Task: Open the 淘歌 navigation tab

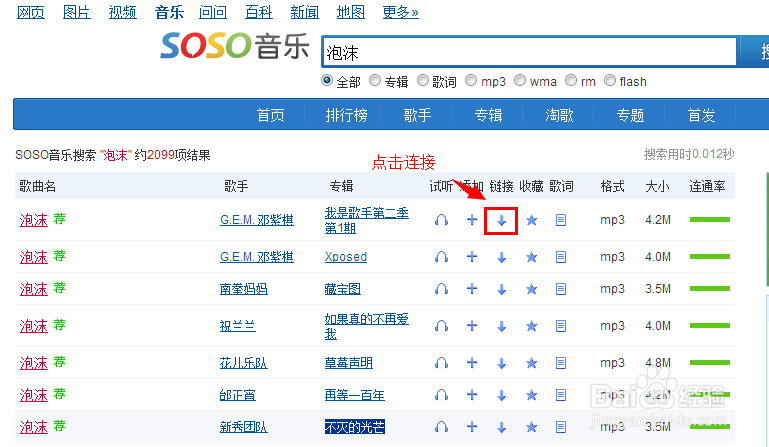Action: (560, 115)
